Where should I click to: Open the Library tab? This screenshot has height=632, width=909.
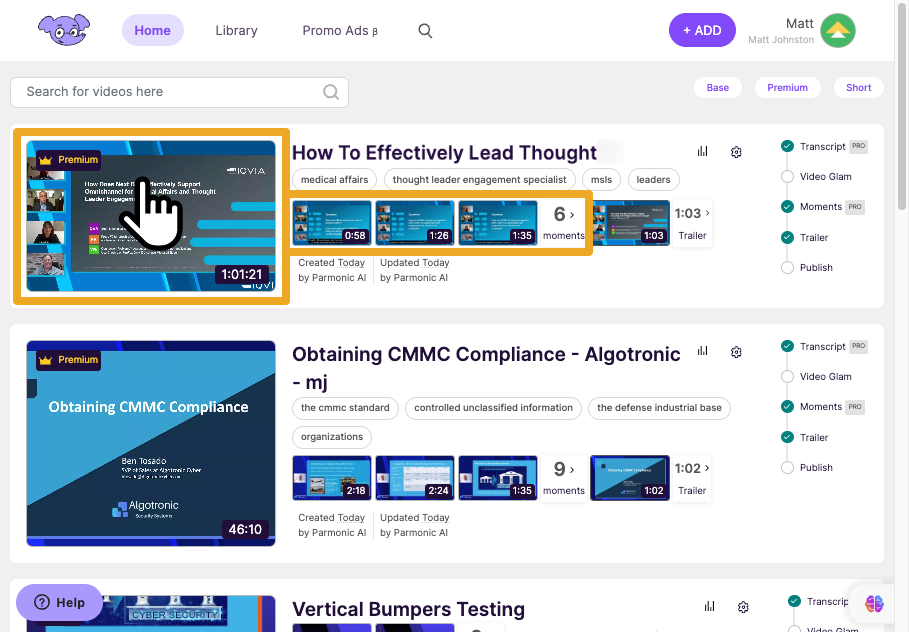(x=236, y=31)
